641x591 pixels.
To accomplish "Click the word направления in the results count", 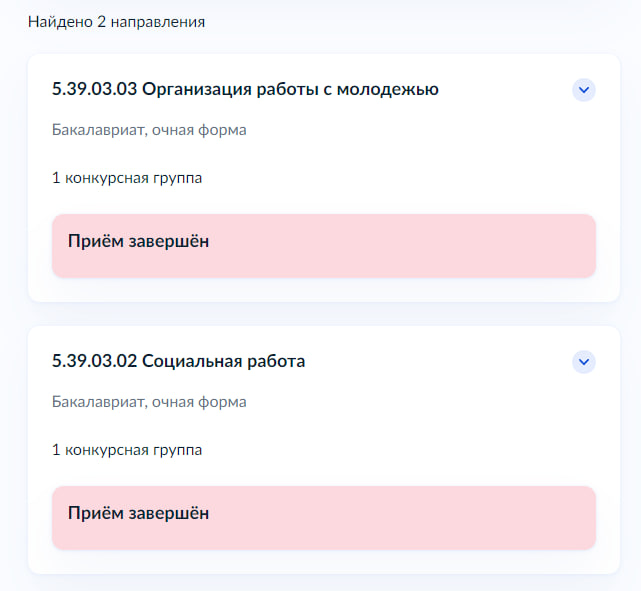I will (158, 22).
